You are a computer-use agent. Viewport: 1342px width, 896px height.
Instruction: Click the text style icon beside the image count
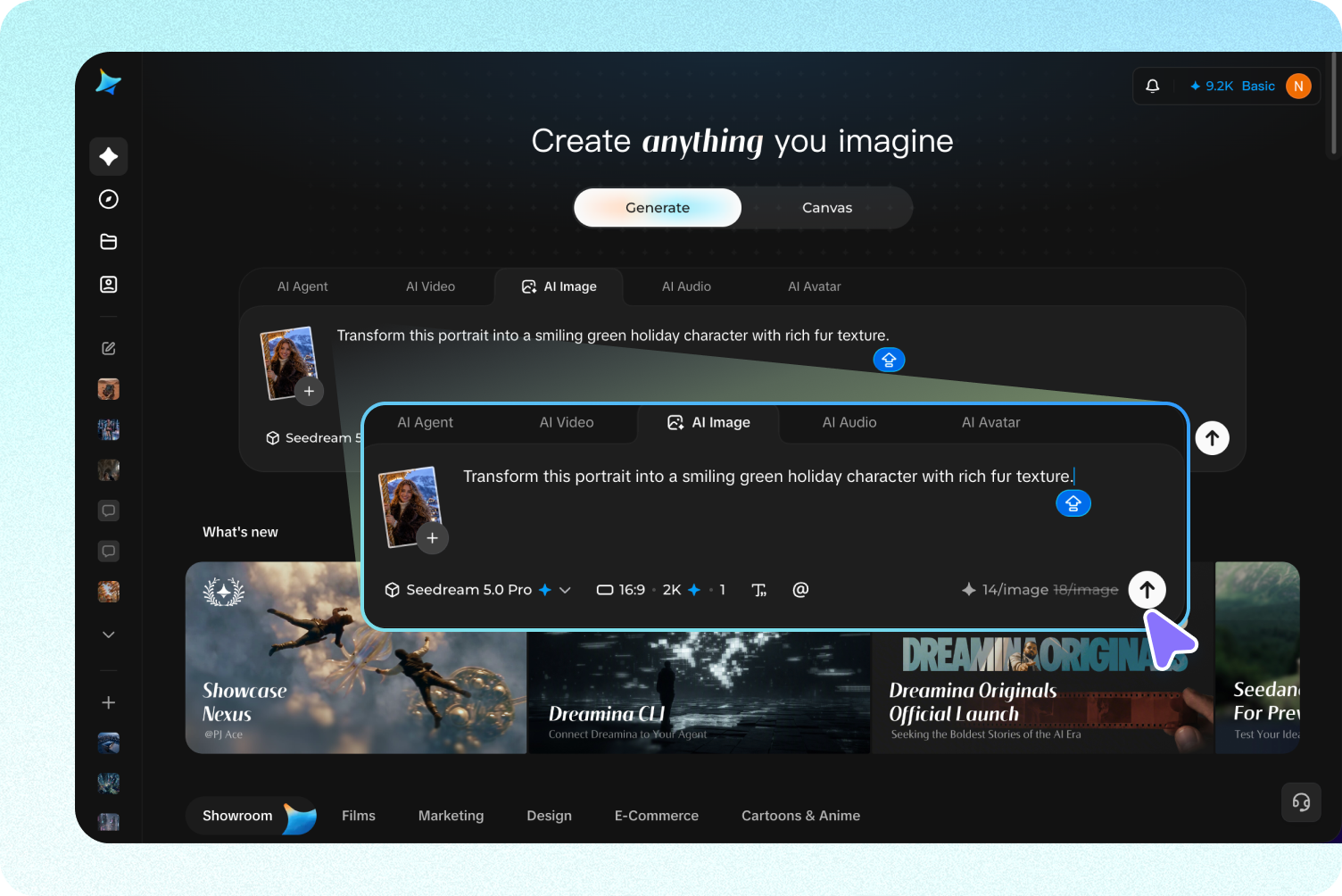coord(759,590)
